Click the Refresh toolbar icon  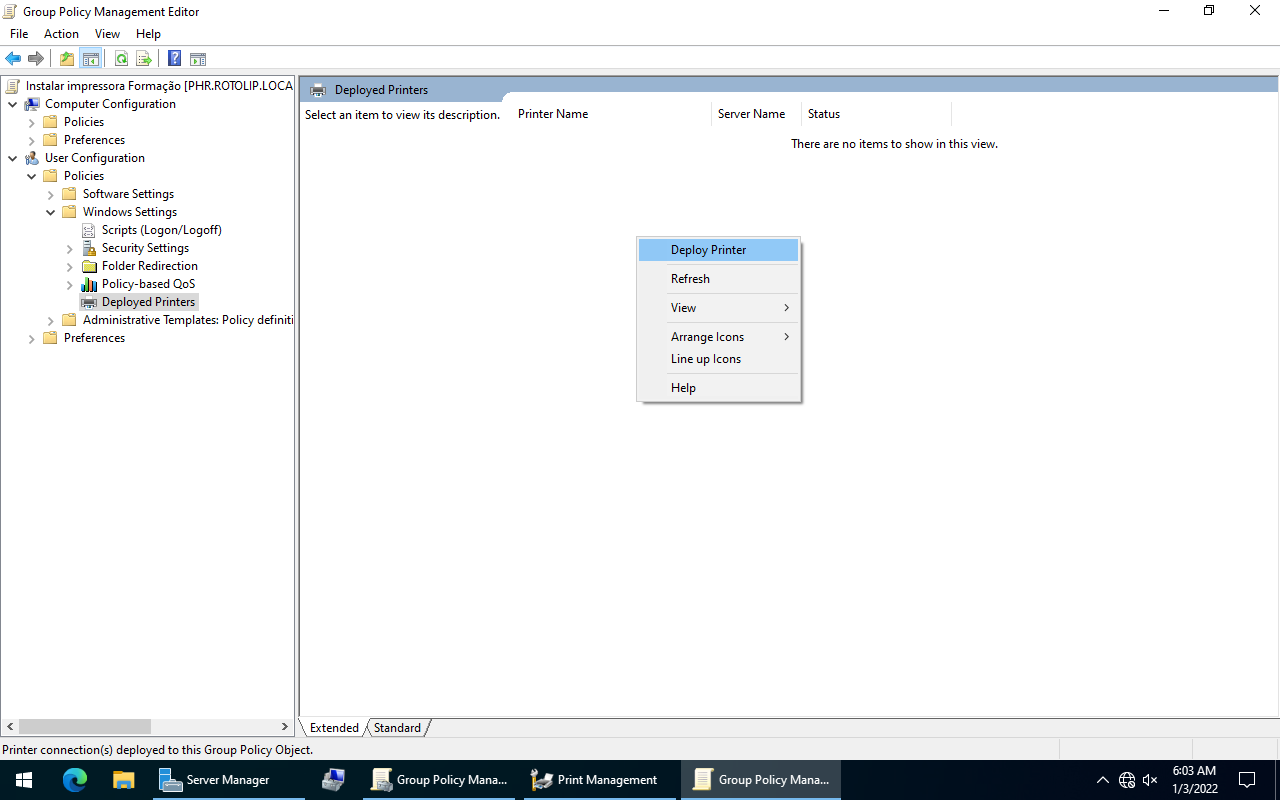121,59
